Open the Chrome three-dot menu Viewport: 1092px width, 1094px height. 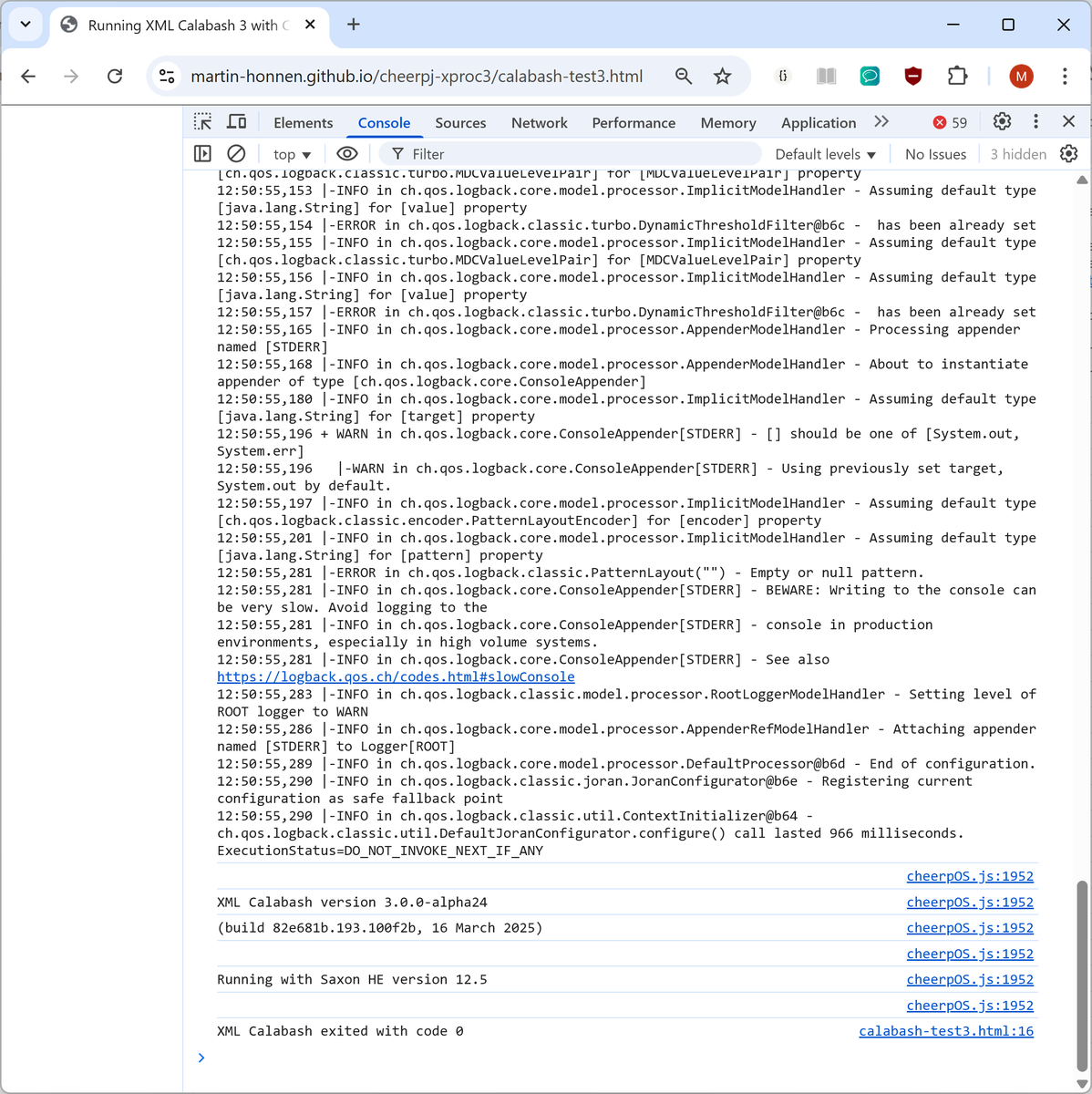point(1065,77)
